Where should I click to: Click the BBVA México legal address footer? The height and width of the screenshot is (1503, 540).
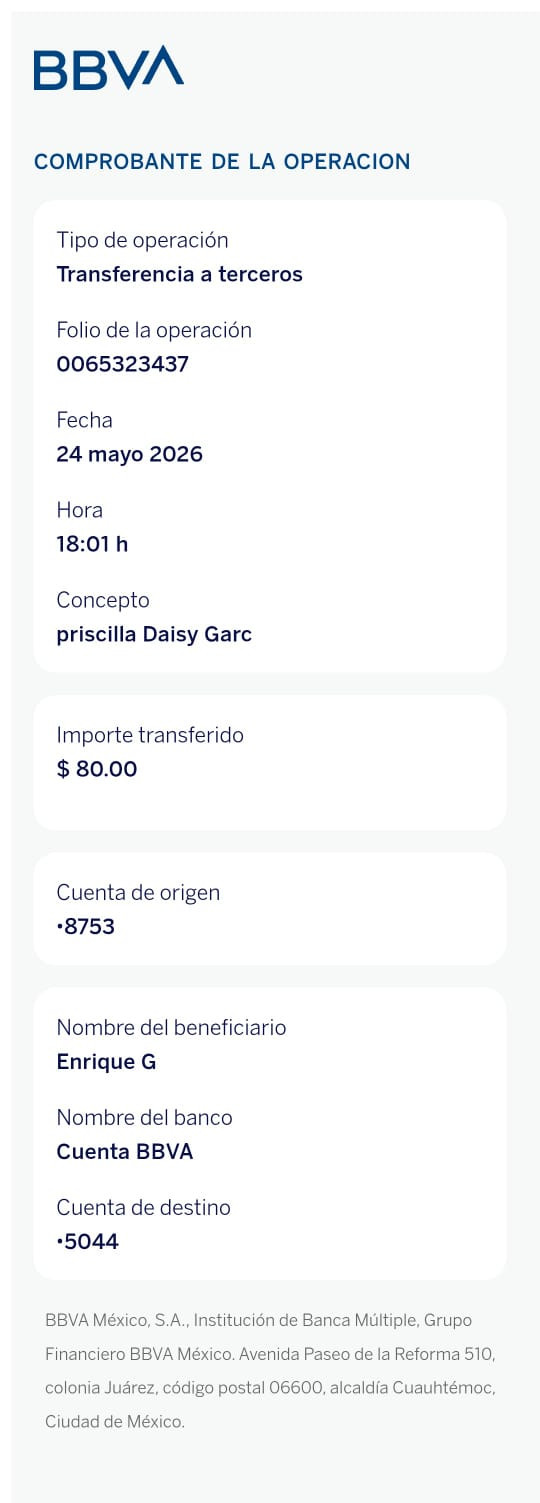pyautogui.click(x=270, y=1371)
